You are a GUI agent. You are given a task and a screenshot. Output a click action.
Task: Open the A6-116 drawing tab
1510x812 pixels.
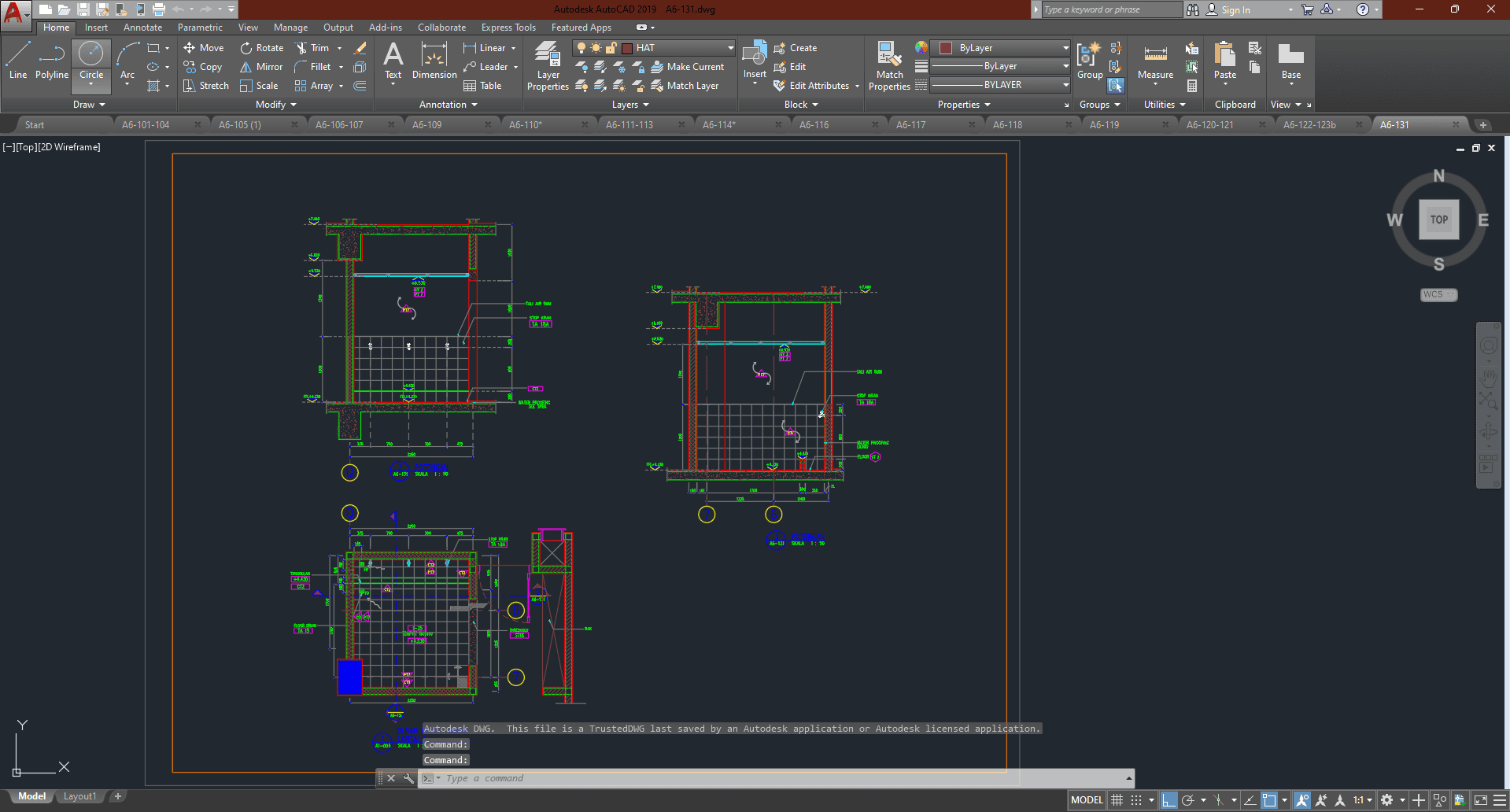pyautogui.click(x=814, y=125)
